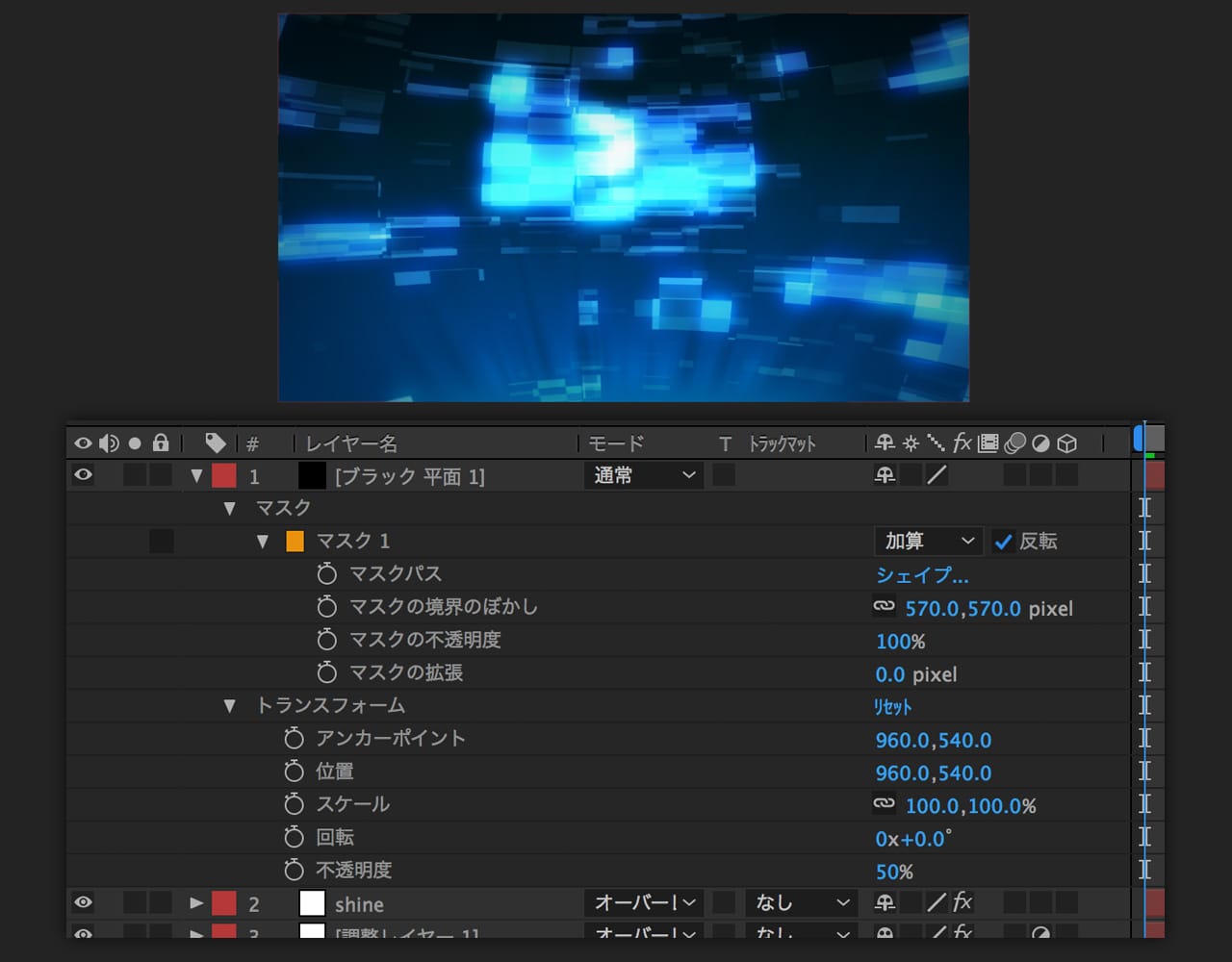This screenshot has height=962, width=1232.
Task: Toggle visibility of shine layer
Action: (x=84, y=902)
